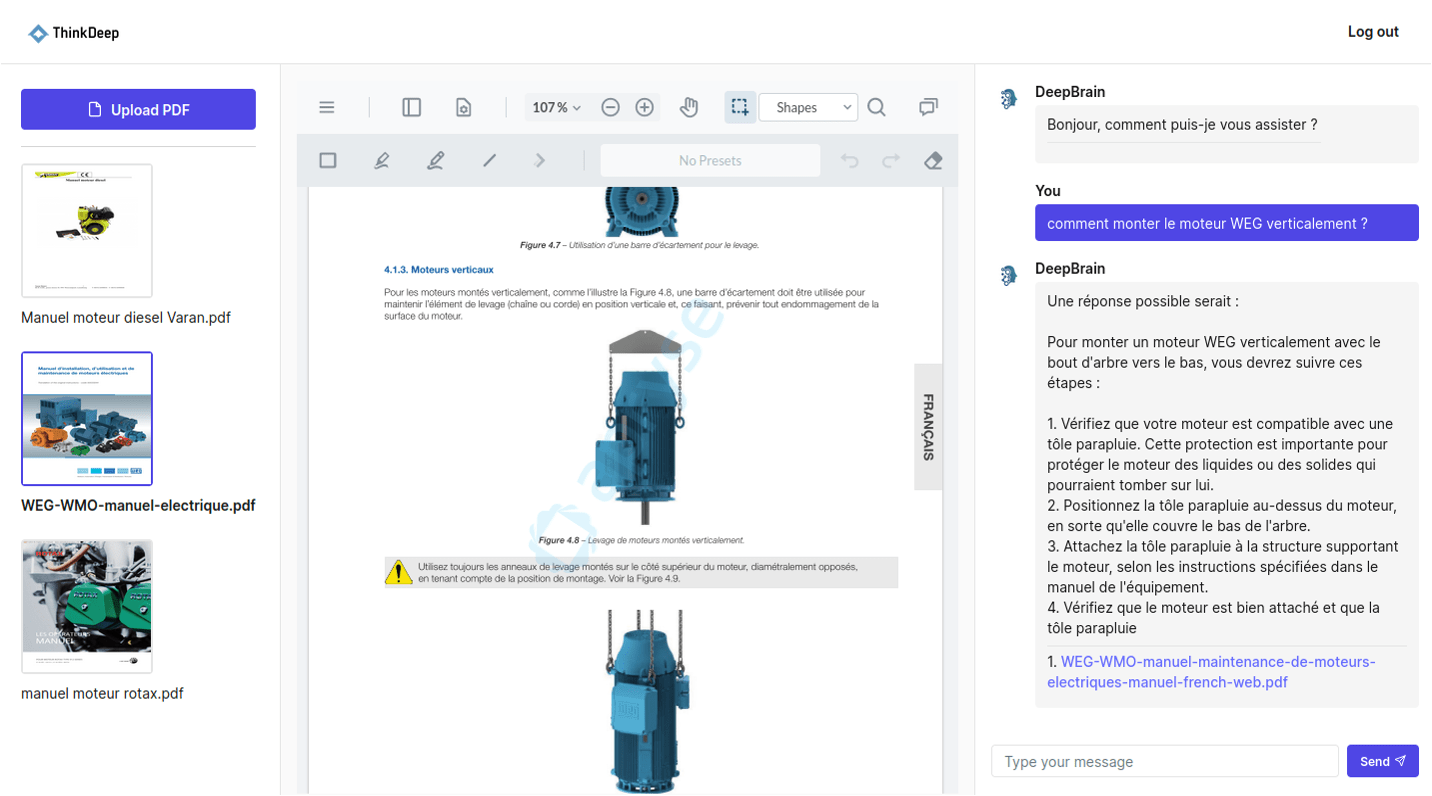Toggle the marquee selection tool
The width and height of the screenshot is (1432, 796).
(740, 108)
